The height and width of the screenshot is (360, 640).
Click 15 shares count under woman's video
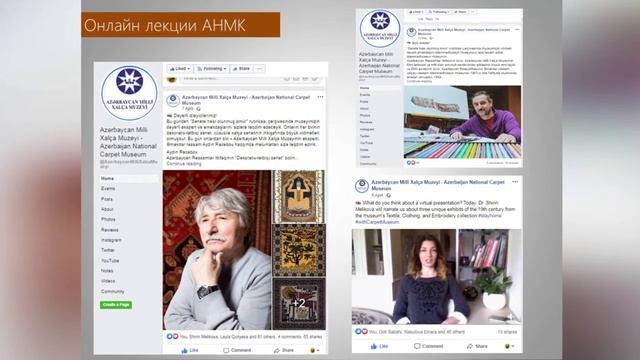click(507, 332)
